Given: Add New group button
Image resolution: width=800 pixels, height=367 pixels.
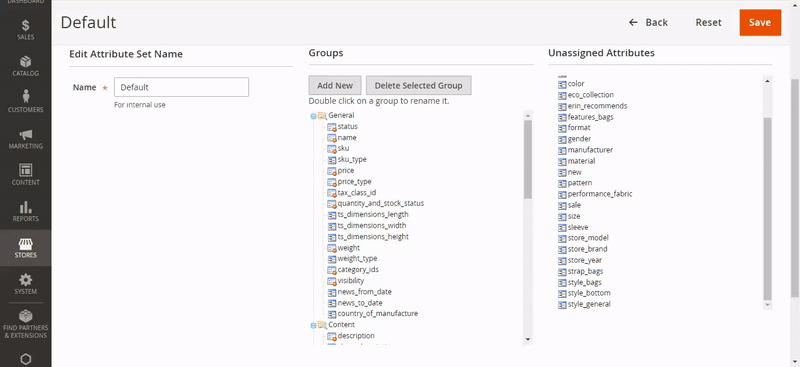Looking at the screenshot, I should click(335, 86).
